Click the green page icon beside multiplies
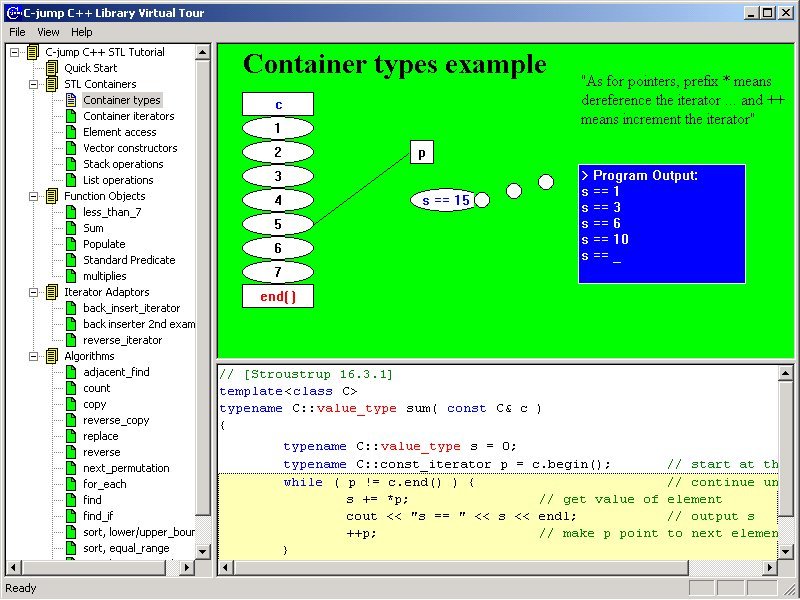800x600 pixels. [71, 276]
